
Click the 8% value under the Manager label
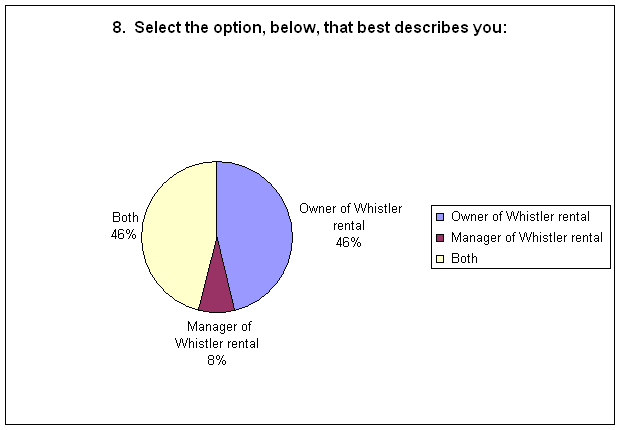(x=217, y=360)
